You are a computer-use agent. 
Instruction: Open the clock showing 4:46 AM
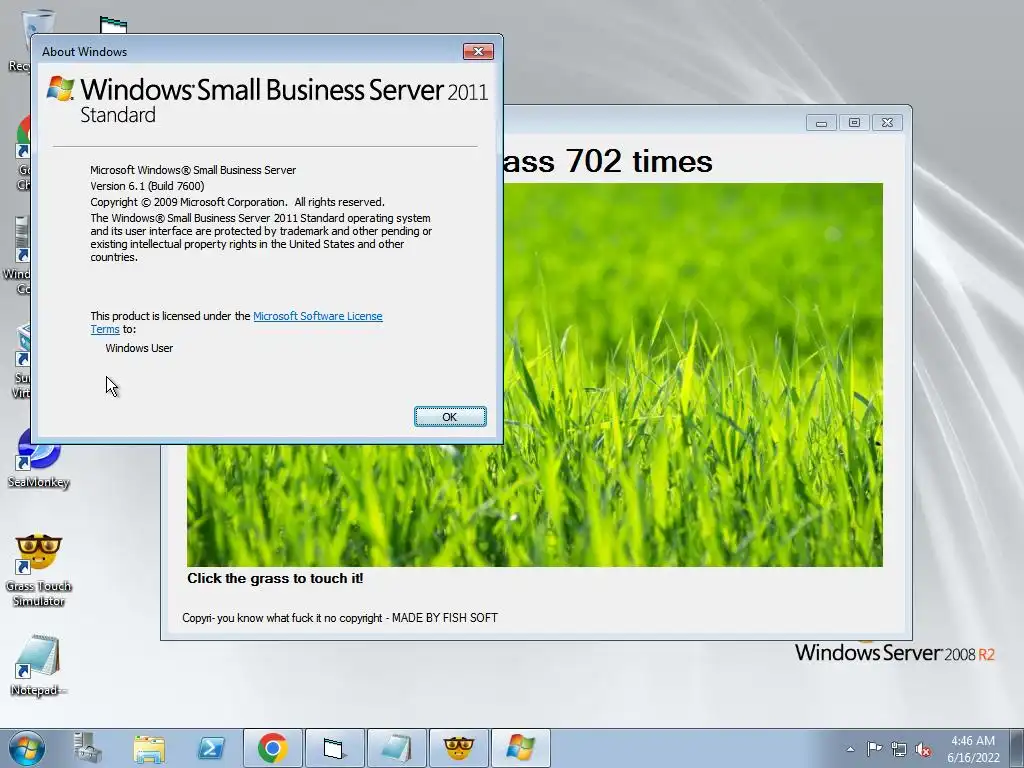973,749
